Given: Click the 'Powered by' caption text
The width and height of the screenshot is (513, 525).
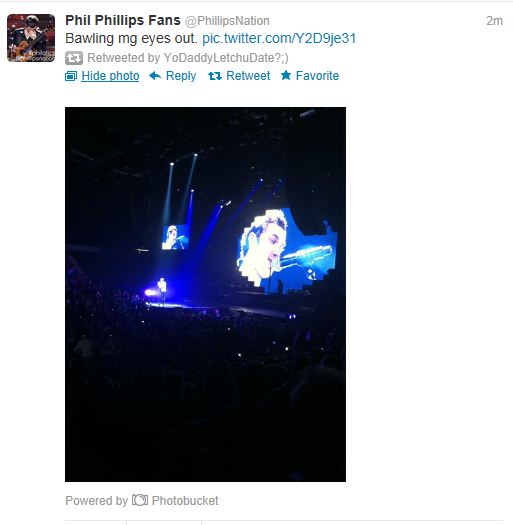Looking at the screenshot, I should pos(96,501).
